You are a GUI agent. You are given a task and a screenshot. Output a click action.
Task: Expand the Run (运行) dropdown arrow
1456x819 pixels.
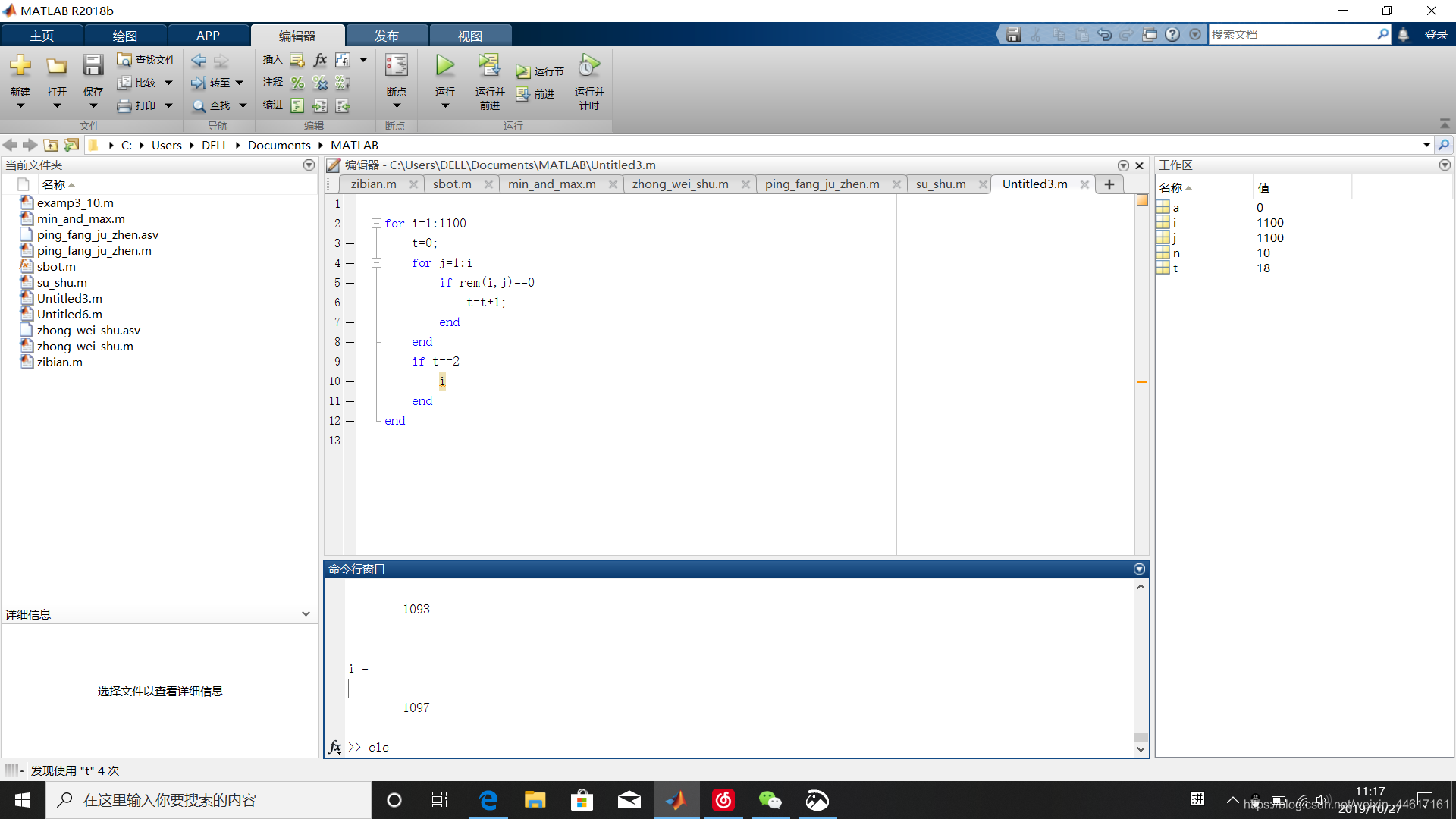[x=445, y=105]
